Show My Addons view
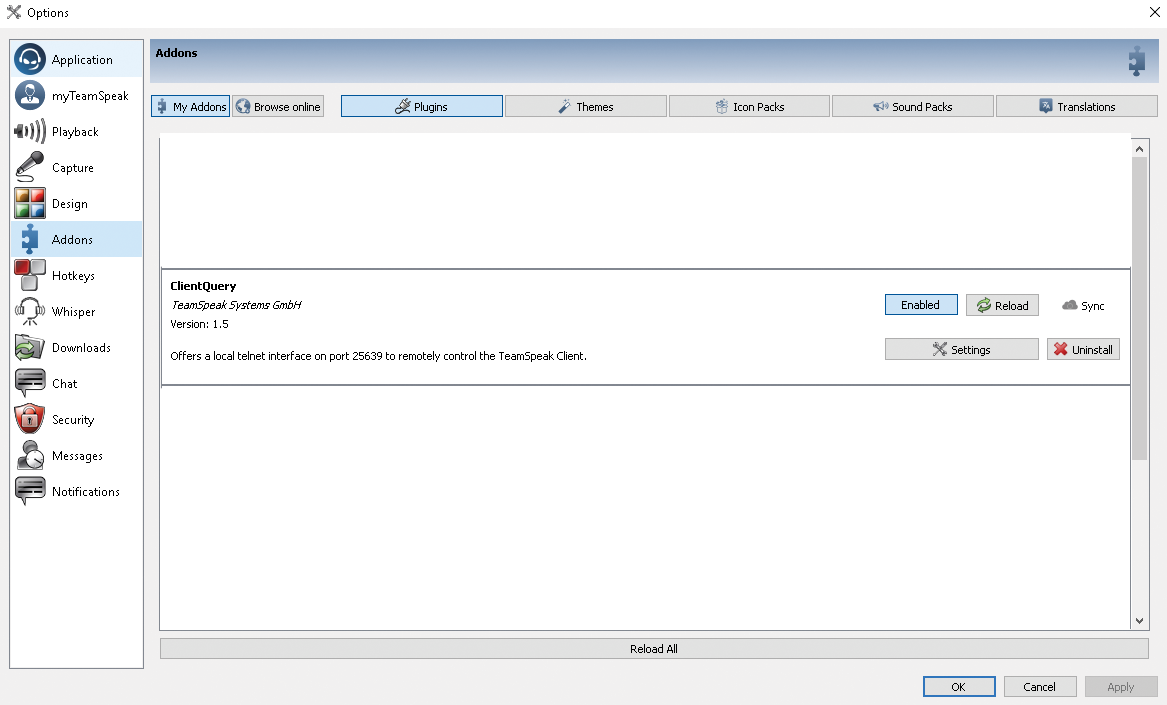Screen dimensions: 1167x705 tap(191, 106)
